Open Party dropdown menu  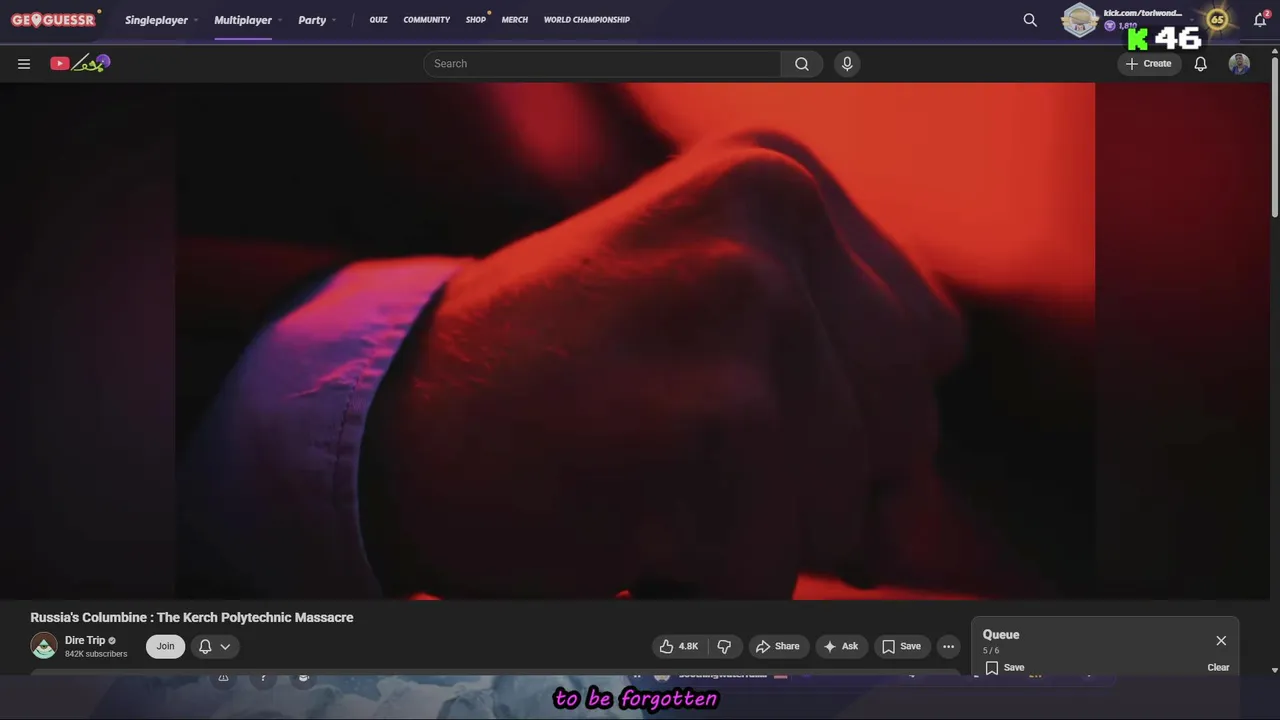click(x=317, y=20)
